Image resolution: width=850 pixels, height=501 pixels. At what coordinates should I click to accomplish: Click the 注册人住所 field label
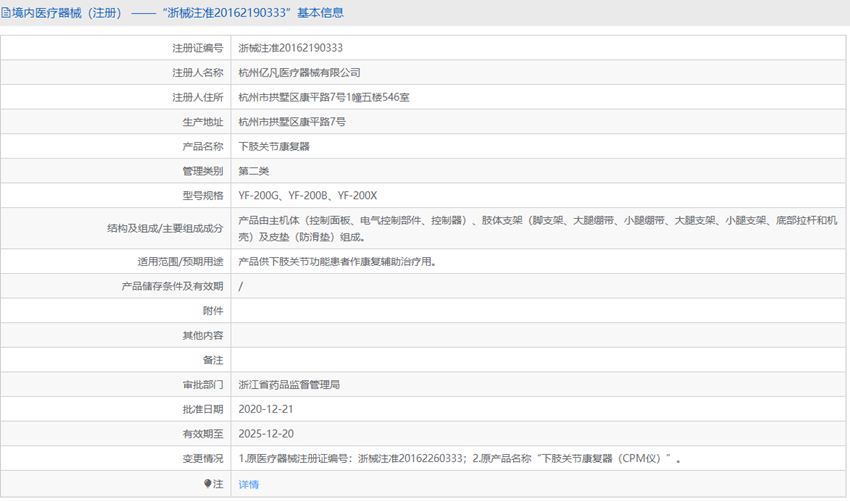tap(198, 98)
